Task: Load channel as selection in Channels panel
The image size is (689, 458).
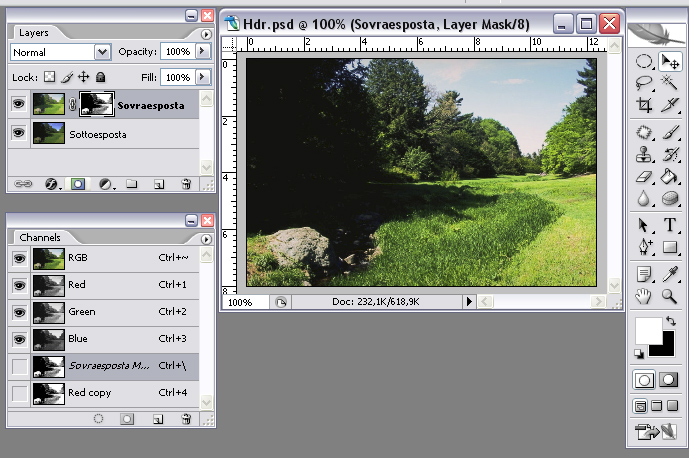Action: 98,420
